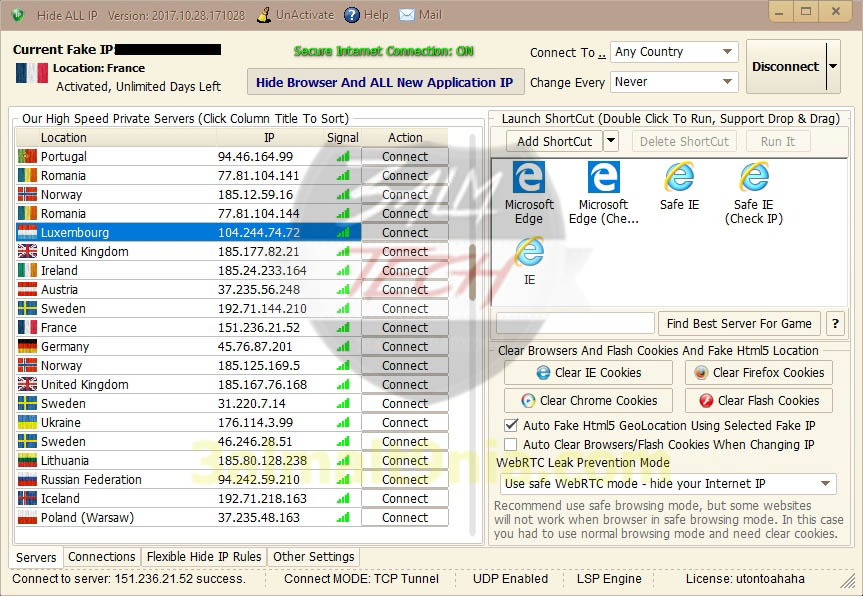Click the Portugal flag icon in server list
Image resolution: width=863 pixels, height=596 pixels.
click(x=27, y=156)
